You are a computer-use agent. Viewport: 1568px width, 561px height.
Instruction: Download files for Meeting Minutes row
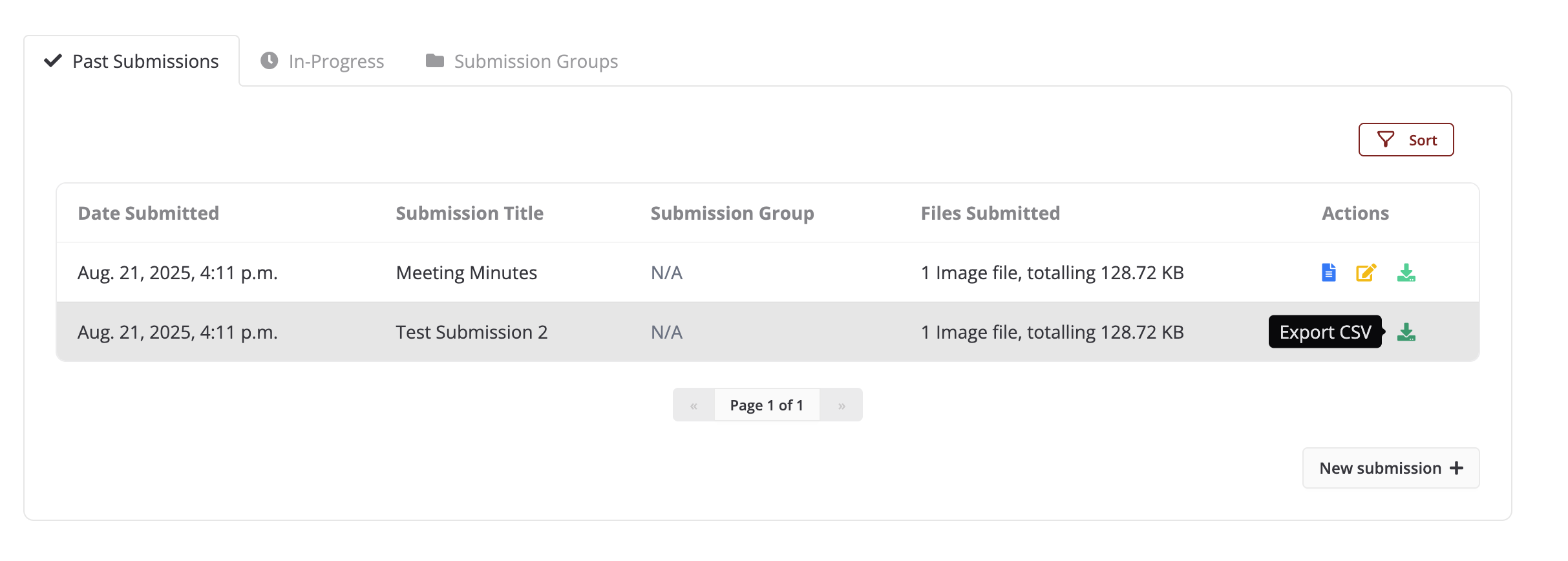click(x=1406, y=273)
